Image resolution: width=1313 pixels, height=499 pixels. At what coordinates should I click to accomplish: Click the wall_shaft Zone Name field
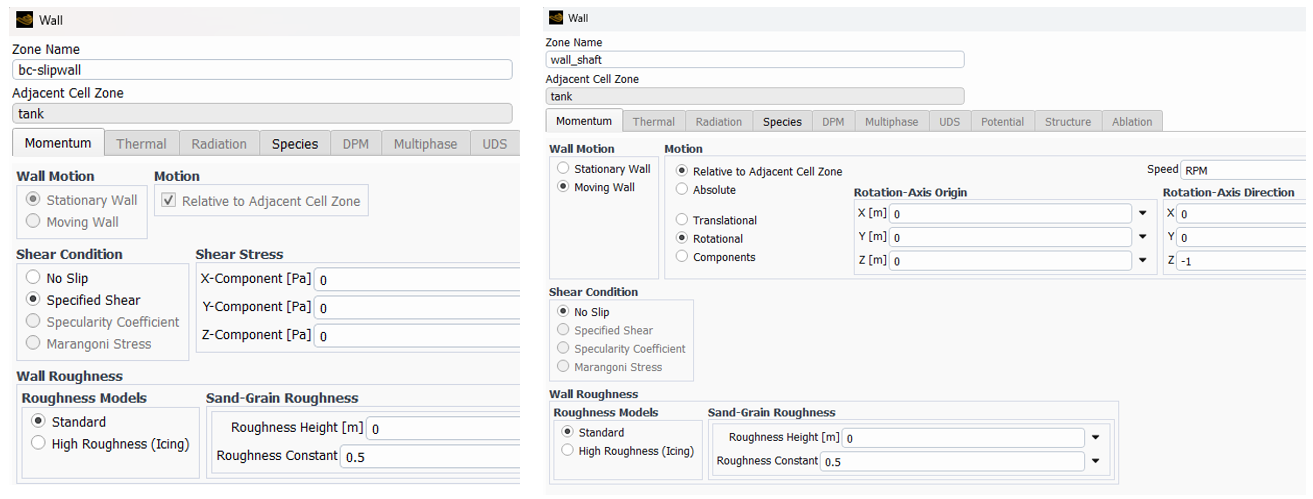click(755, 60)
